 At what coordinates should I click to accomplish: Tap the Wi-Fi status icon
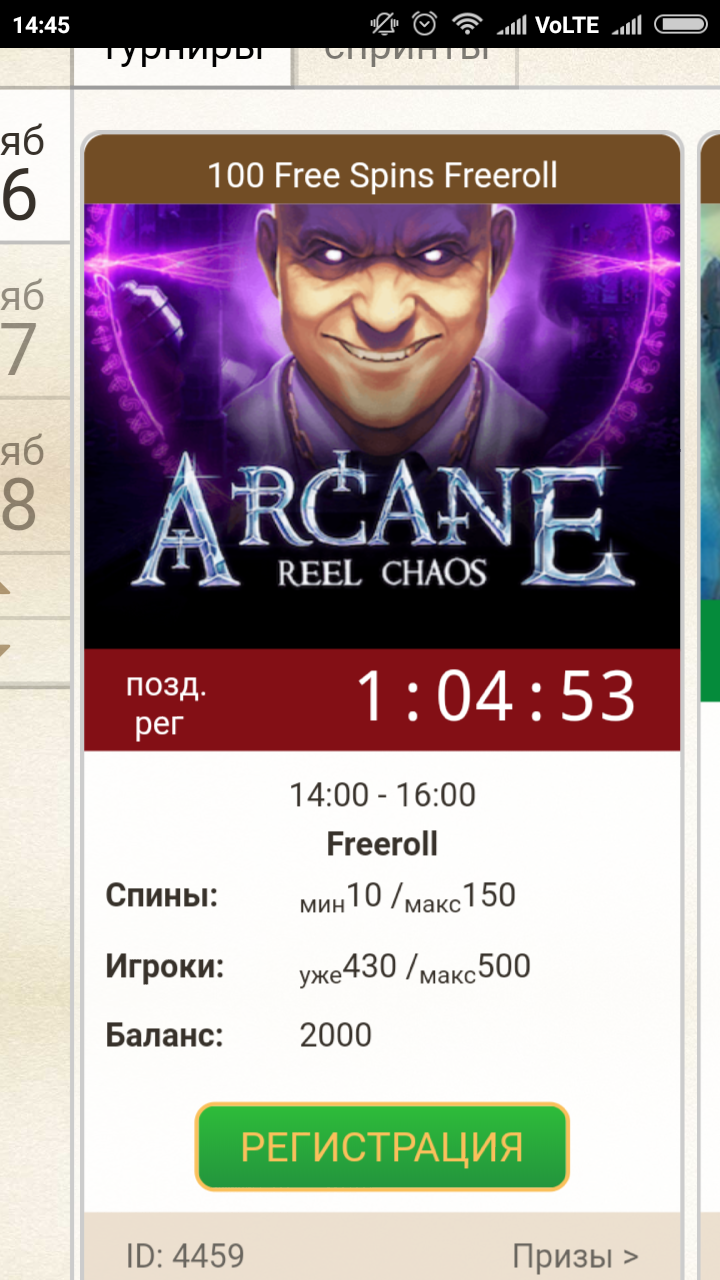pos(465,24)
